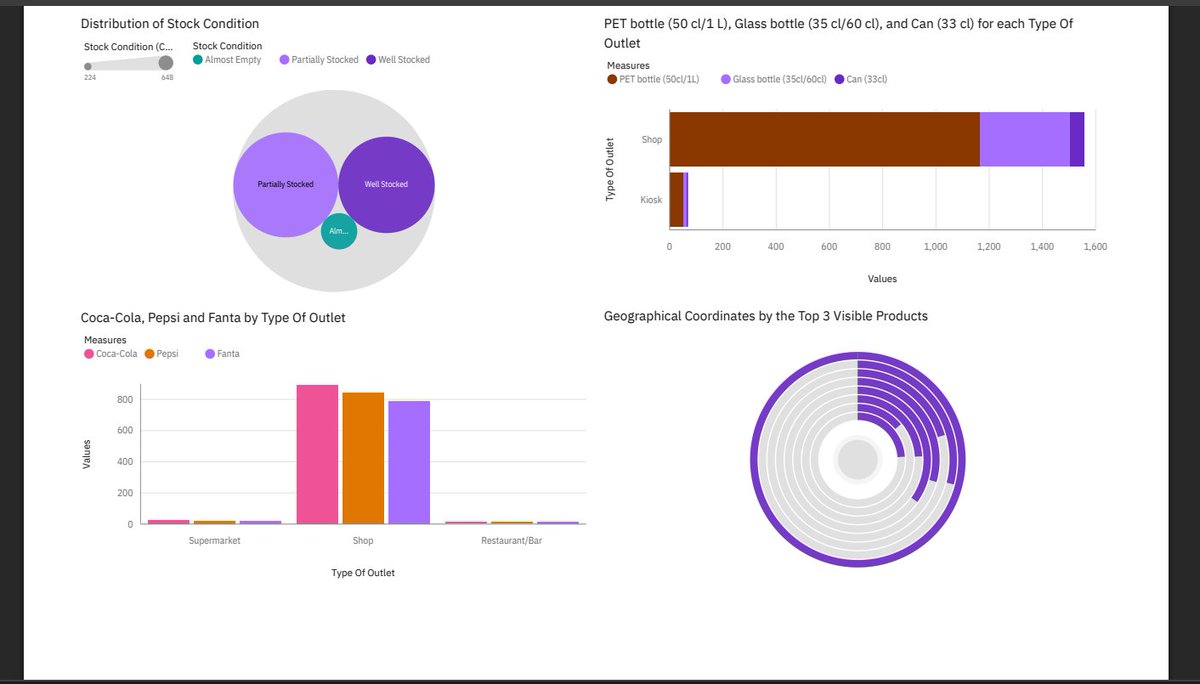The width and height of the screenshot is (1200, 684).
Task: Click the outer purple ring of the radial chart
Action: (857, 357)
